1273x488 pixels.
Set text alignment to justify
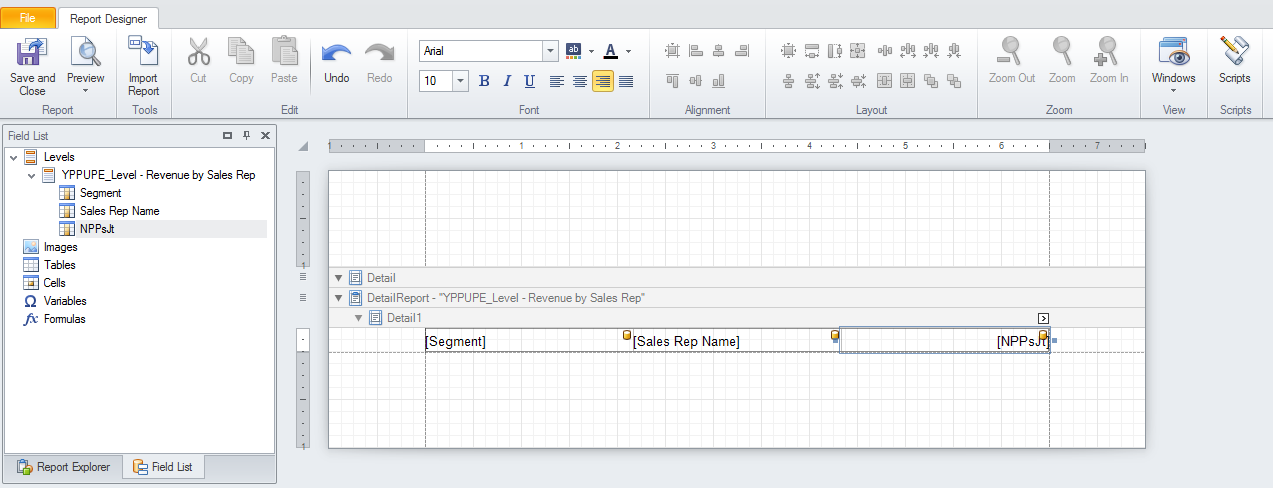[x=626, y=81]
